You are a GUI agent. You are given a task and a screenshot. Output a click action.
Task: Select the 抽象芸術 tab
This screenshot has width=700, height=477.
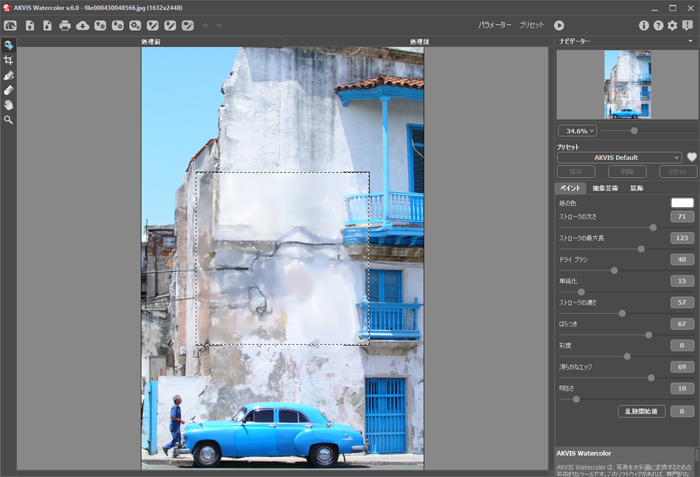[605, 188]
